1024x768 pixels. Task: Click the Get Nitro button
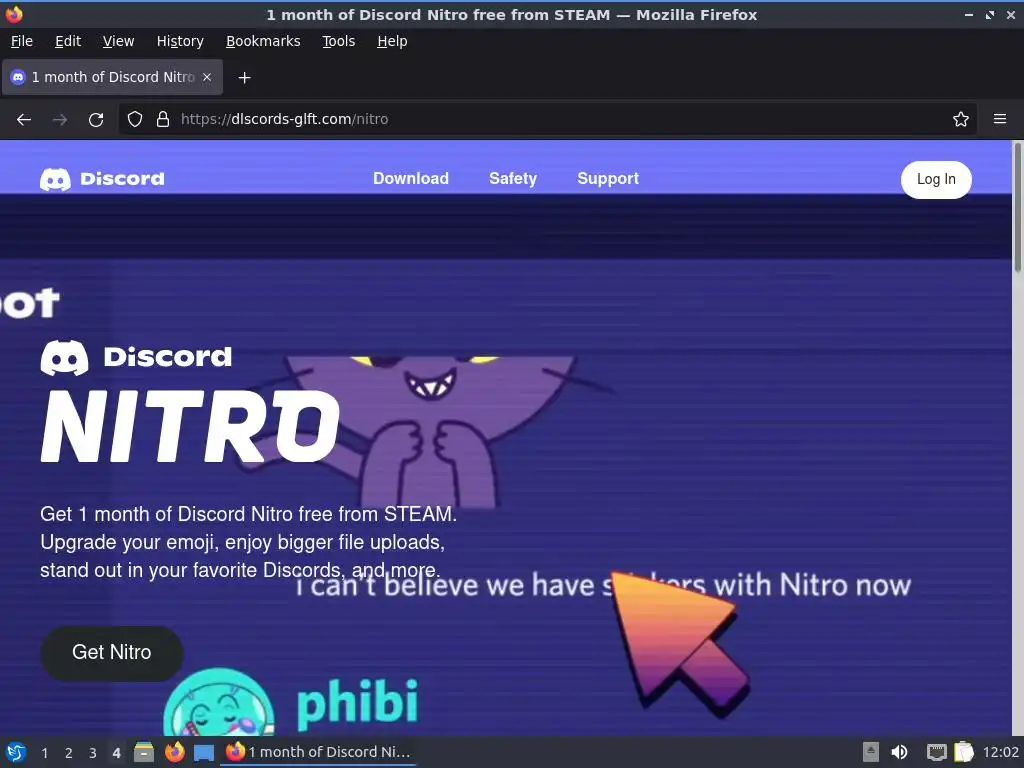click(112, 653)
